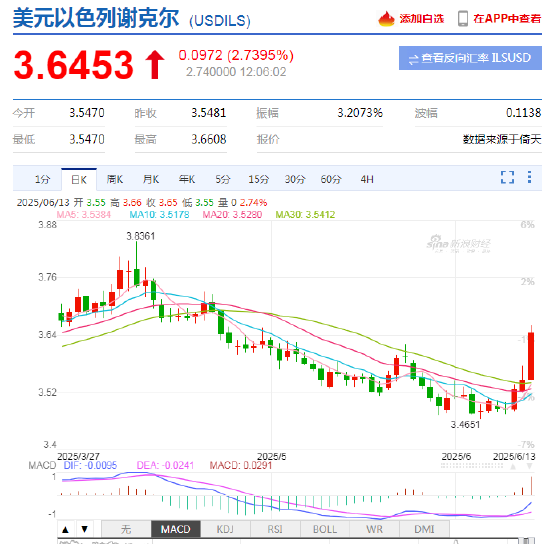Click the 波幅 value 0.1138
The height and width of the screenshot is (544, 550).
(524, 113)
